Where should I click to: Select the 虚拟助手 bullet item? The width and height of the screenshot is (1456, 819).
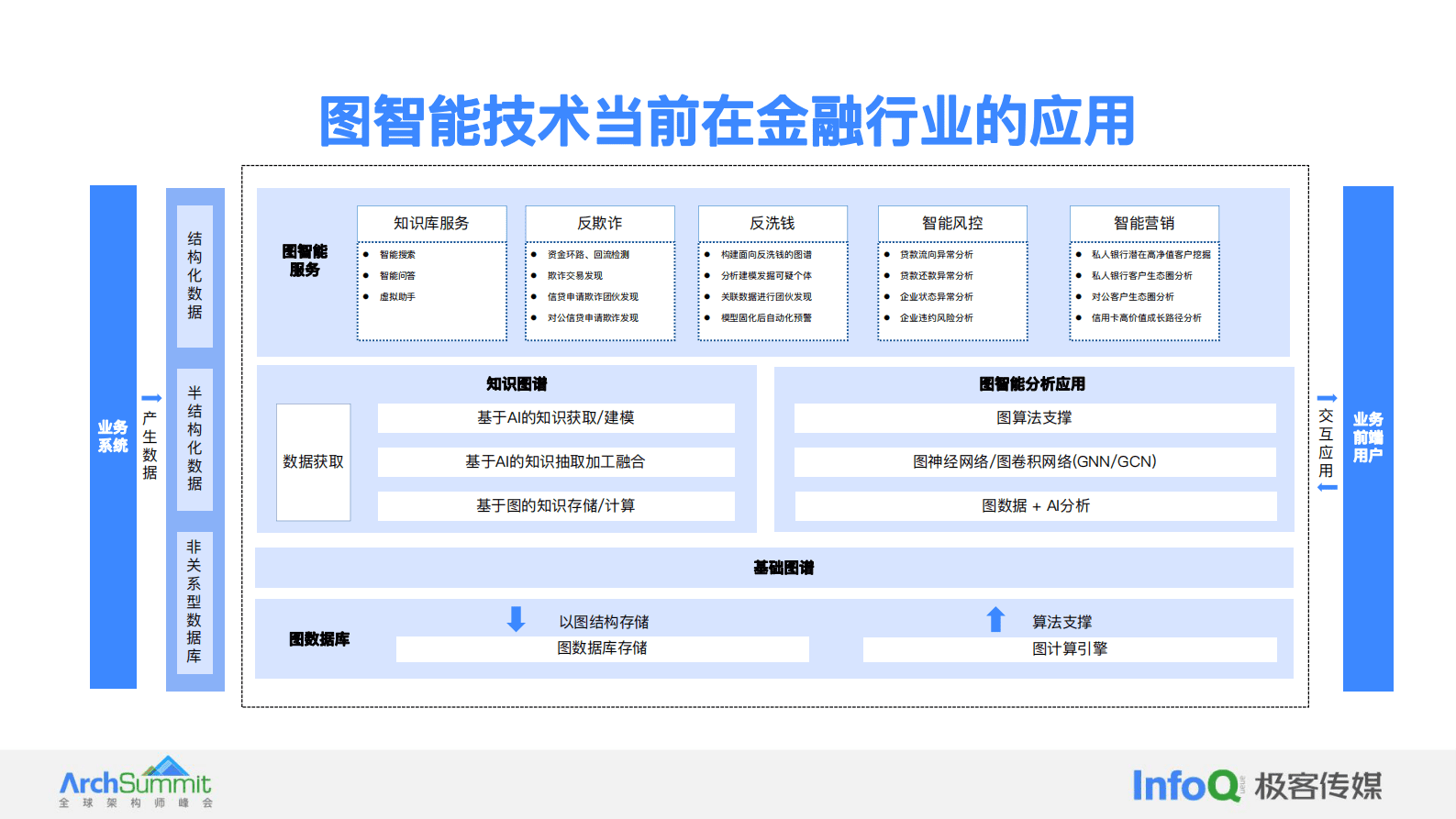coord(397,297)
